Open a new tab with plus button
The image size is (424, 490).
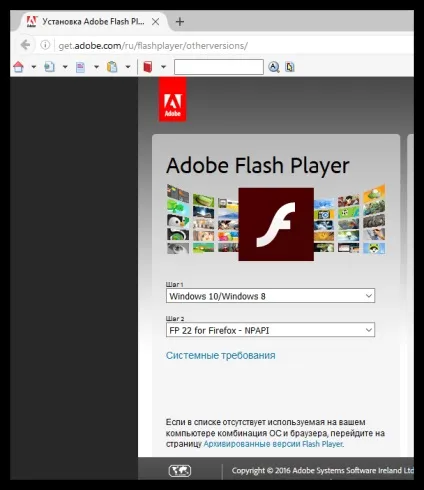(x=180, y=22)
